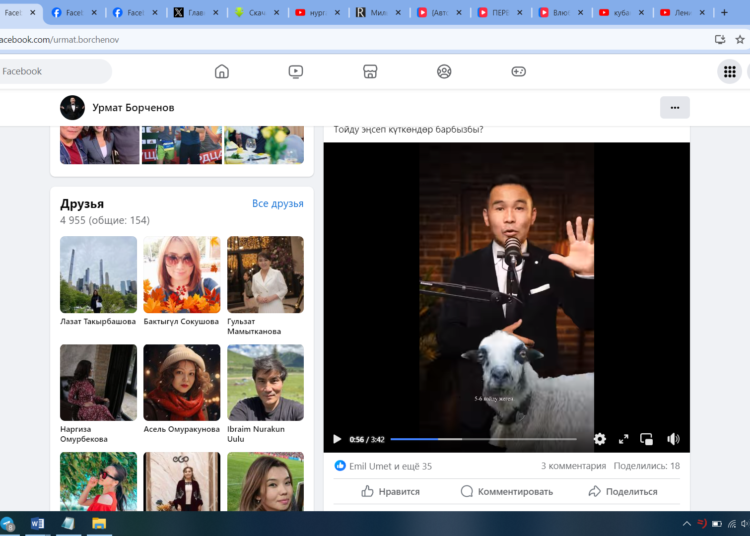The image size is (750, 536).
Task: Show hidden icons in system tray
Action: click(x=686, y=524)
